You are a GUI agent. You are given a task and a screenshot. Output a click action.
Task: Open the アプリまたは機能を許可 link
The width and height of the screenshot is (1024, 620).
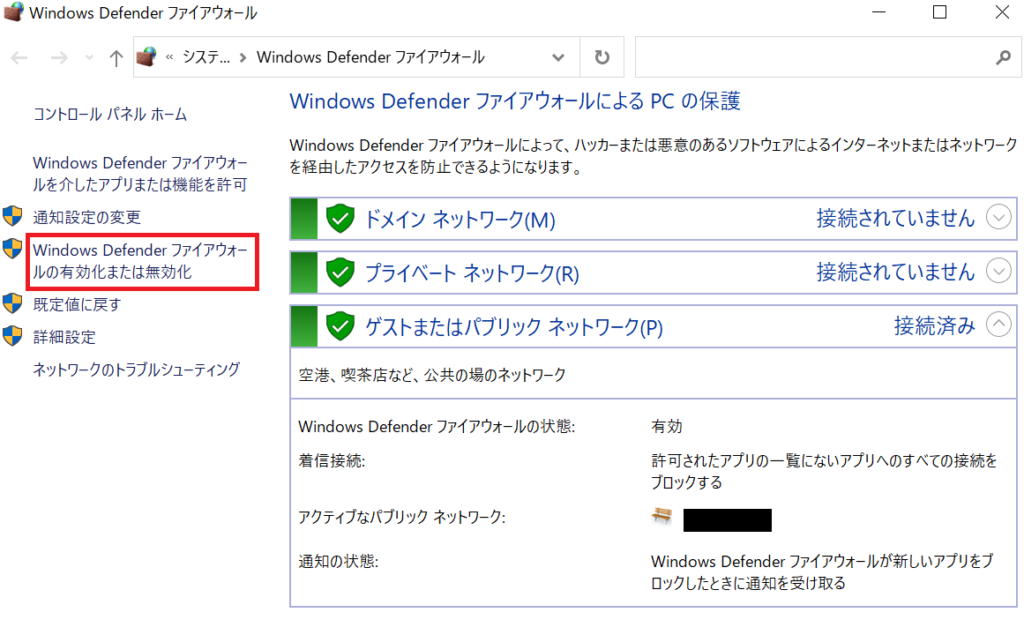click(x=140, y=173)
